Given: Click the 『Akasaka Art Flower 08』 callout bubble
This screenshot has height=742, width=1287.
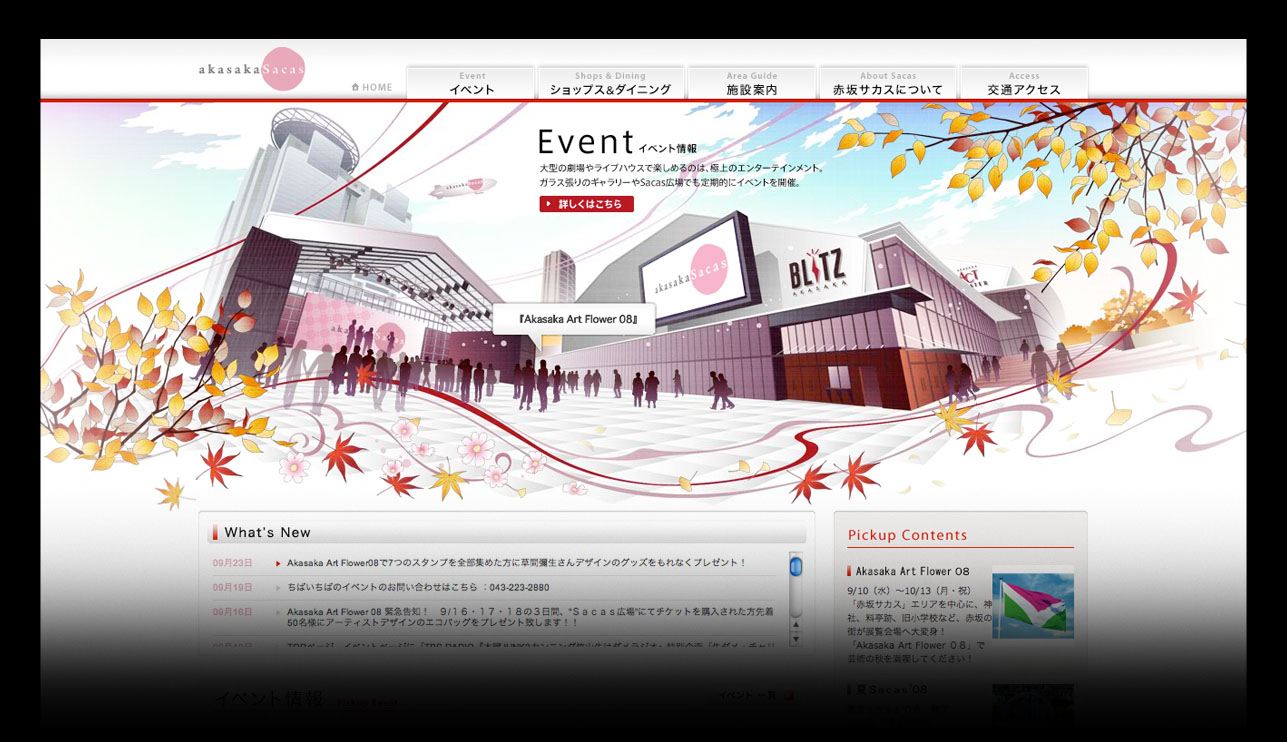Looking at the screenshot, I should (x=574, y=321).
